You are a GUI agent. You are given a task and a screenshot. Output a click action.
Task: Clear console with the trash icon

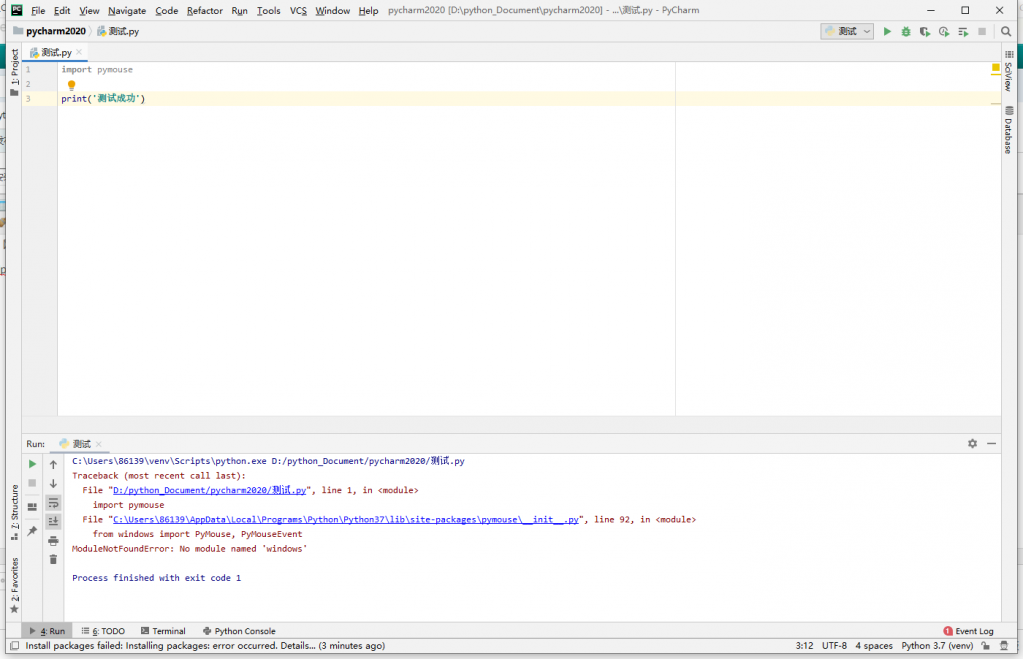pyautogui.click(x=53, y=559)
